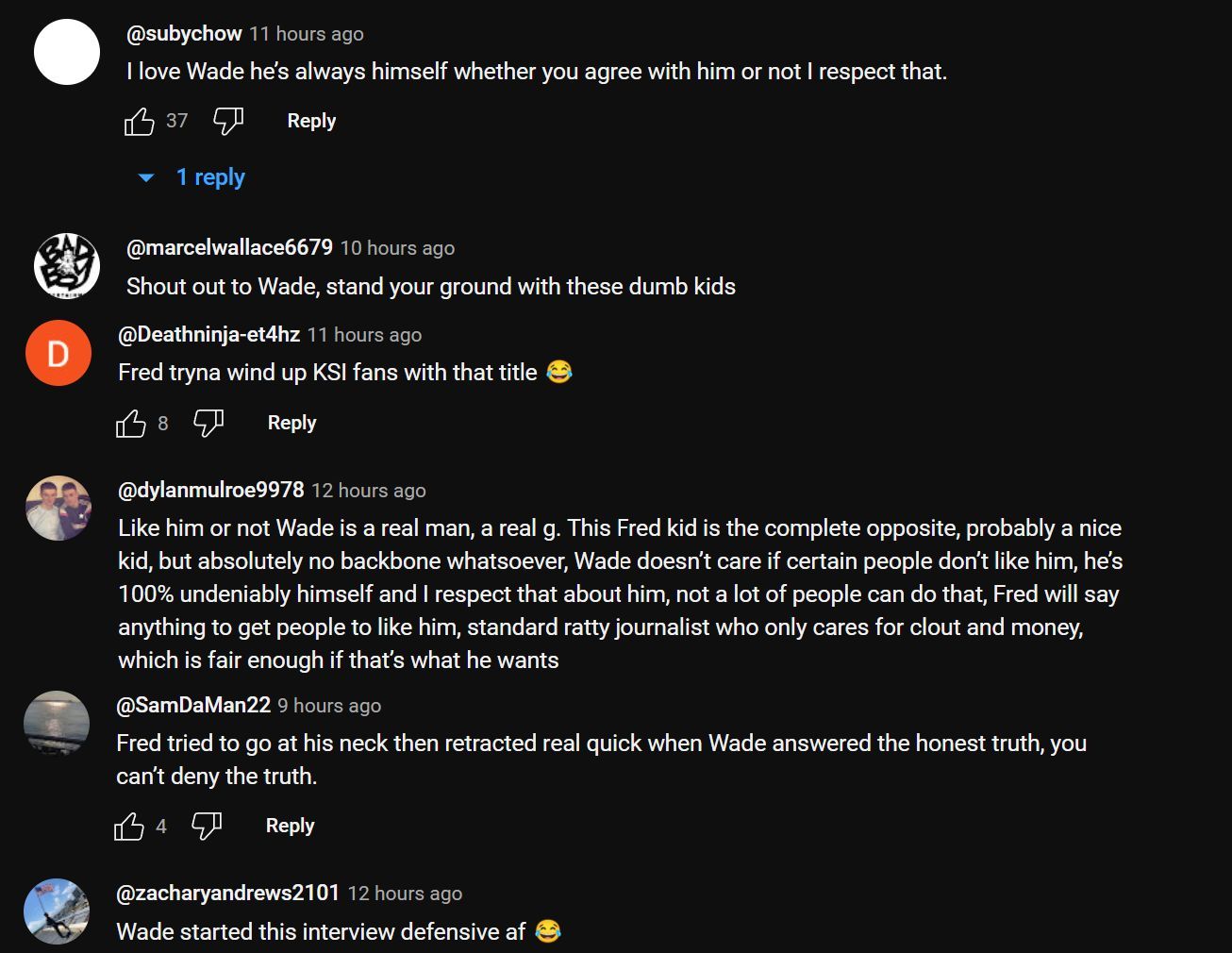The width and height of the screenshot is (1232, 953).
Task: Dislike the comment by @subychow
Action: 228,121
